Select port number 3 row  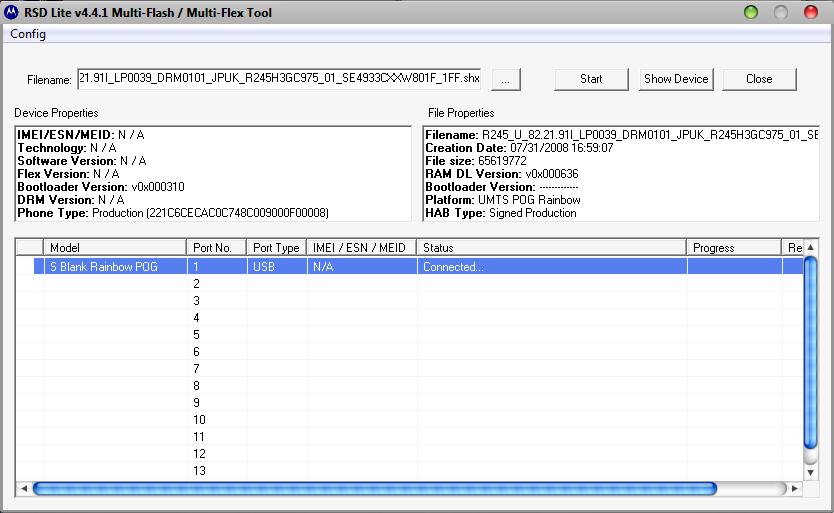(410, 301)
